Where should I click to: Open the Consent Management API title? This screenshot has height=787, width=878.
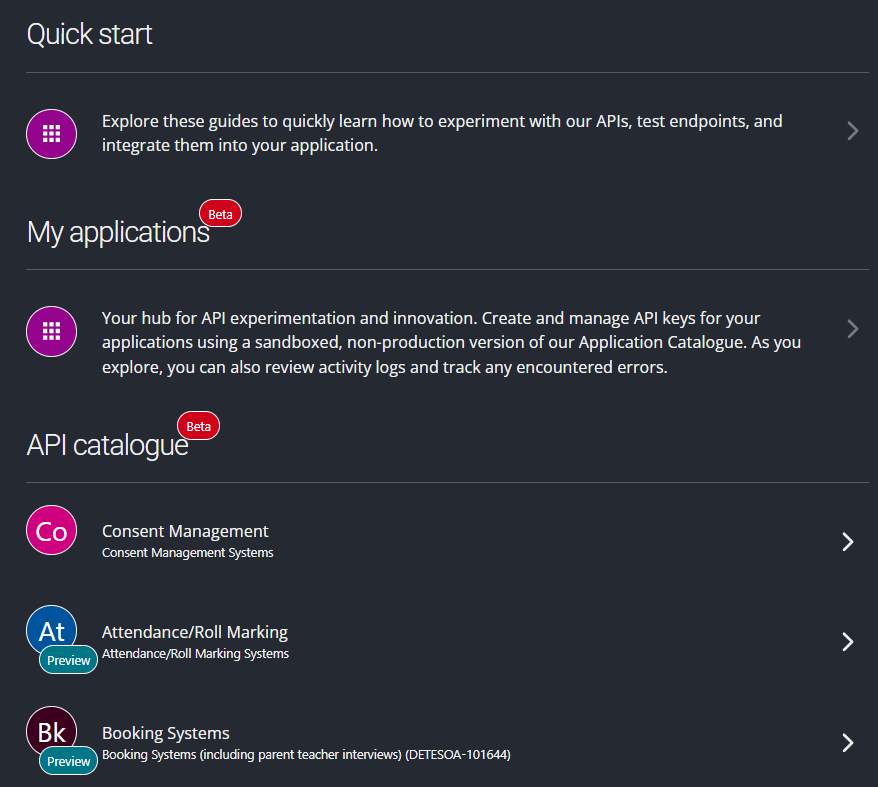pos(185,531)
